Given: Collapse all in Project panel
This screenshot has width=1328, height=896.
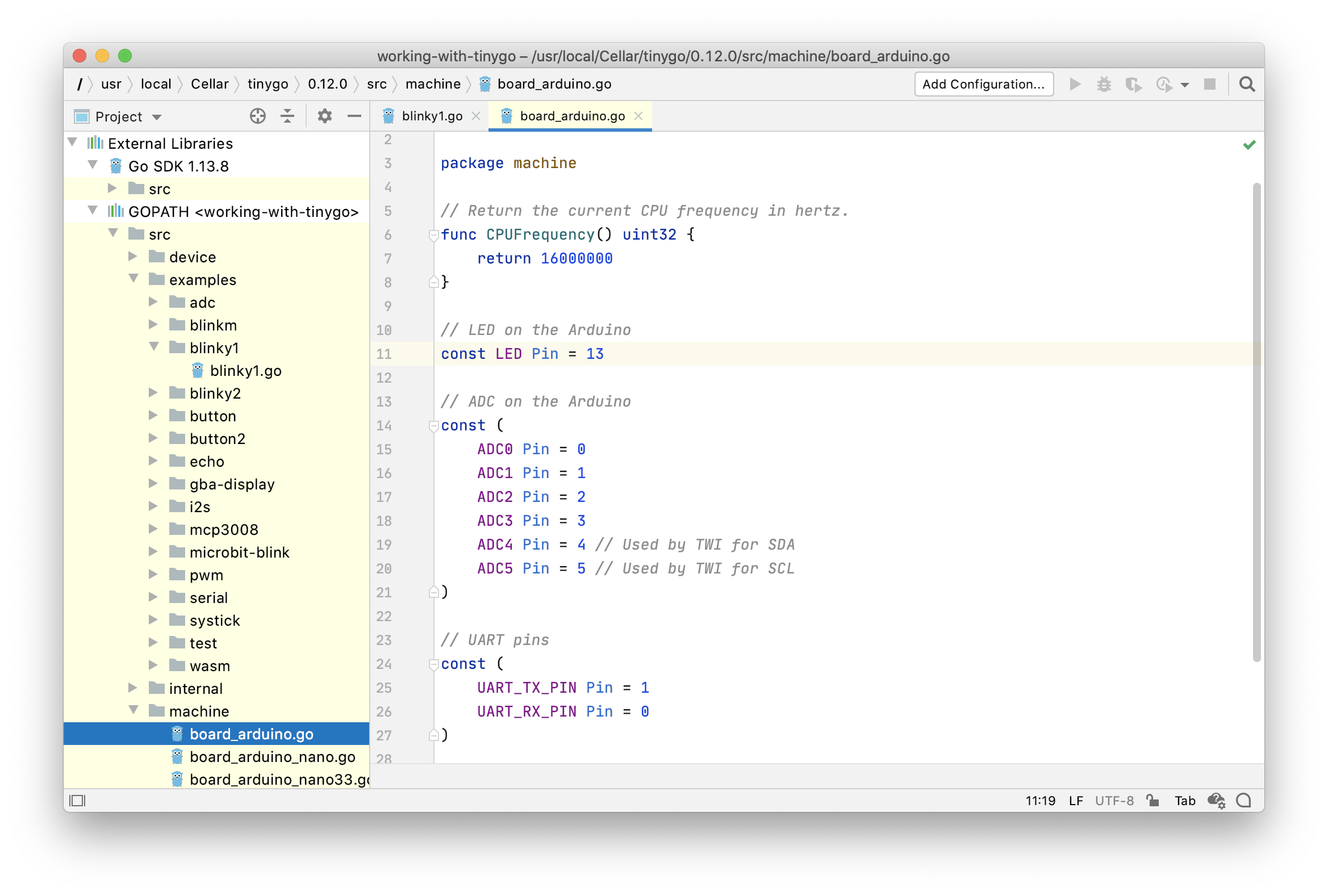Looking at the screenshot, I should click(287, 116).
